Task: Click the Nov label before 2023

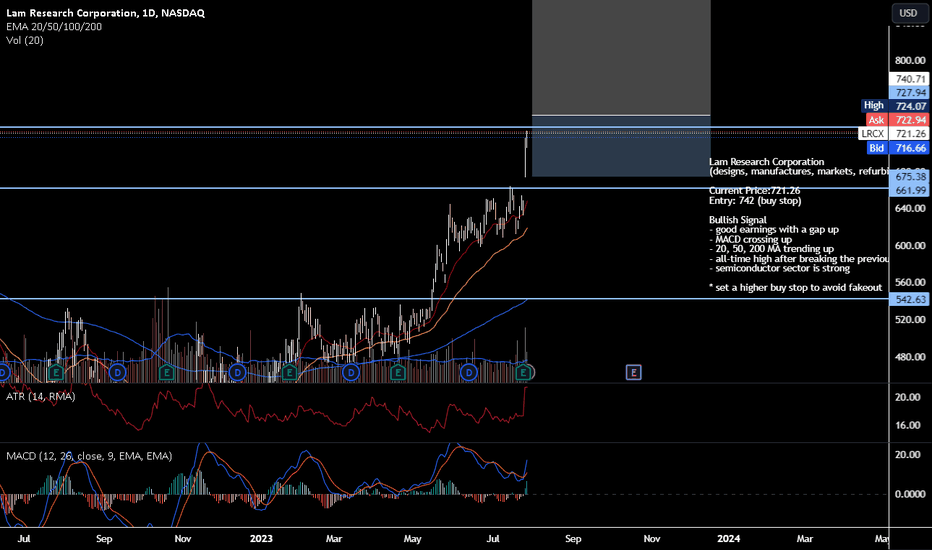Action: coord(182,539)
